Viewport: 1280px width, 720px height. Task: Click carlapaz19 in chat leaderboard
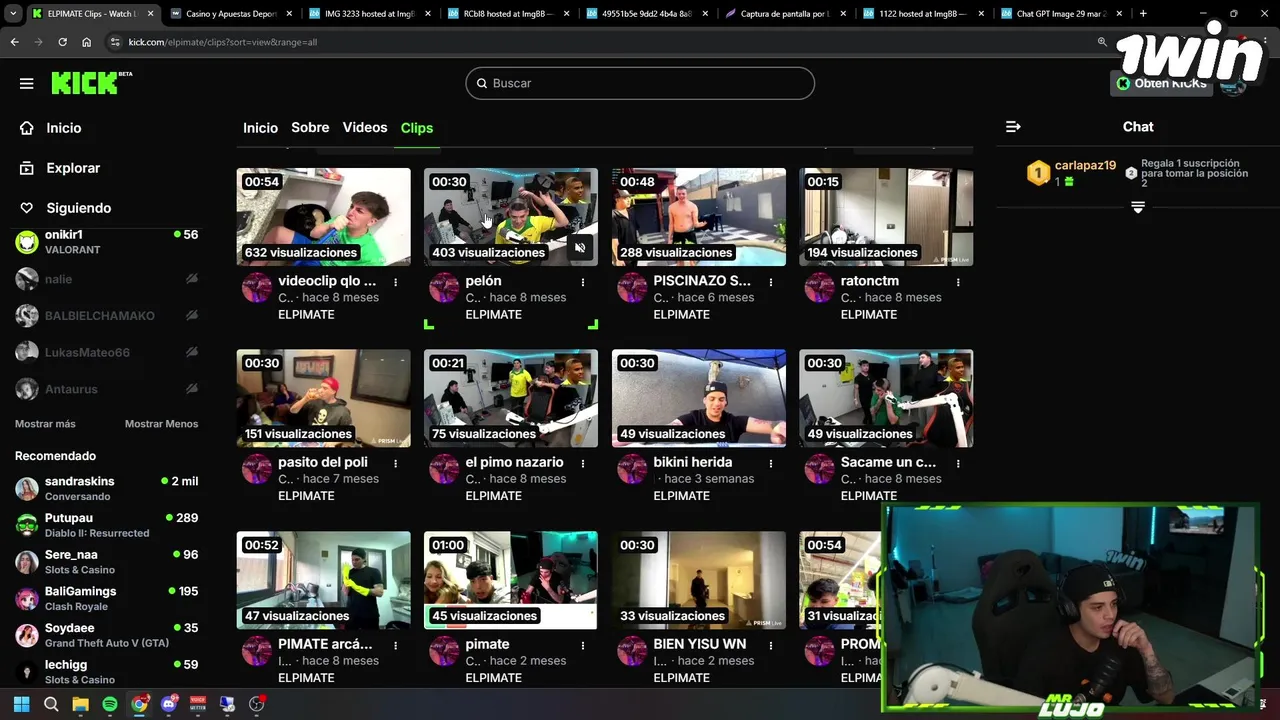[x=1085, y=166]
